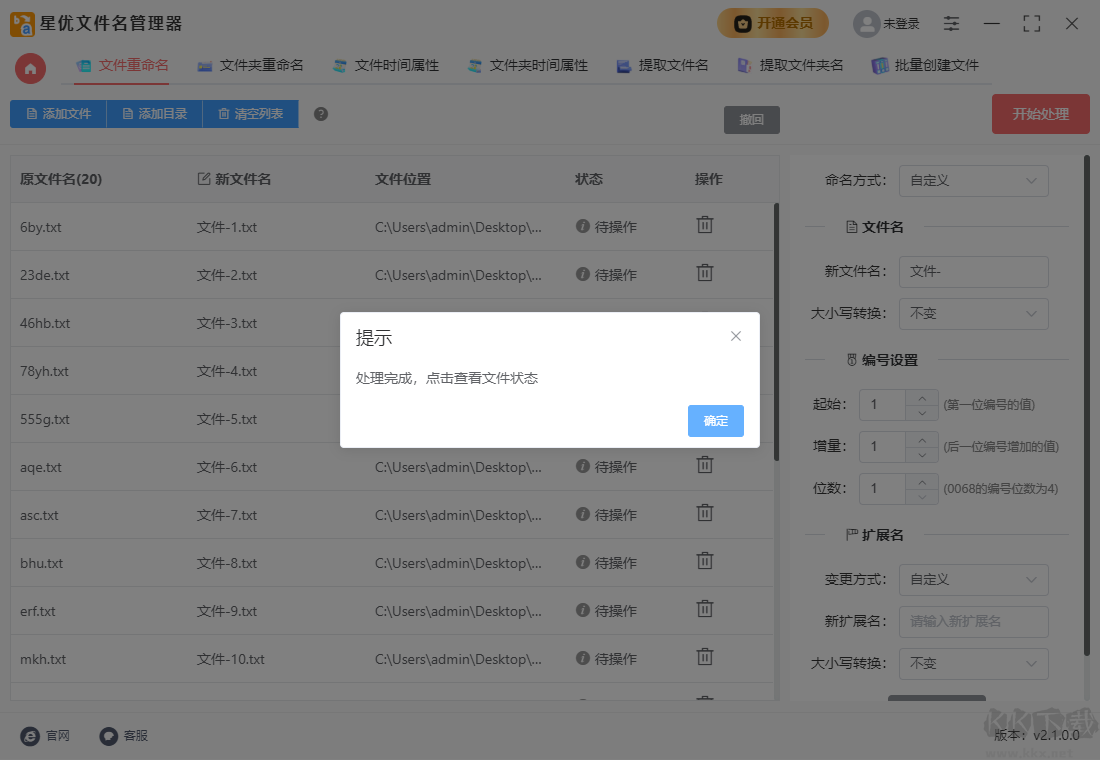Open the 变更方式 dropdown in 扩展名 section
The height and width of the screenshot is (760, 1100).
[973, 579]
